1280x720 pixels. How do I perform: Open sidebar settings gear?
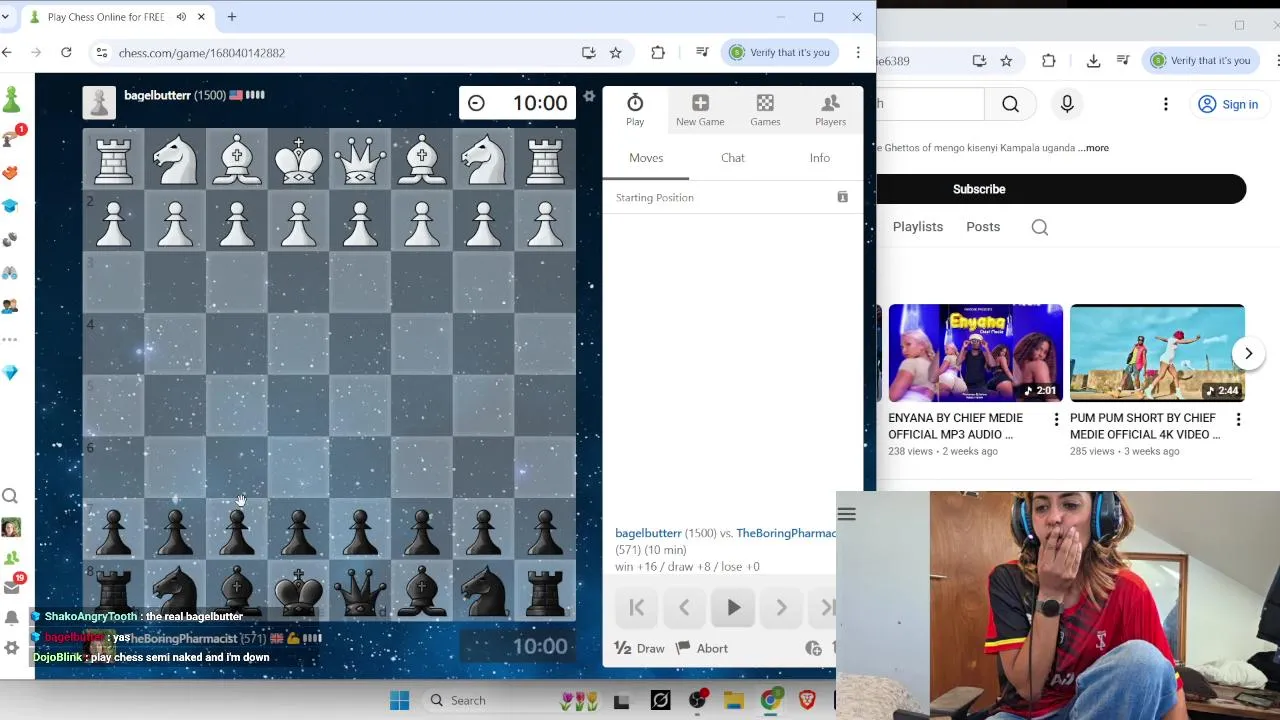pyautogui.click(x=11, y=648)
